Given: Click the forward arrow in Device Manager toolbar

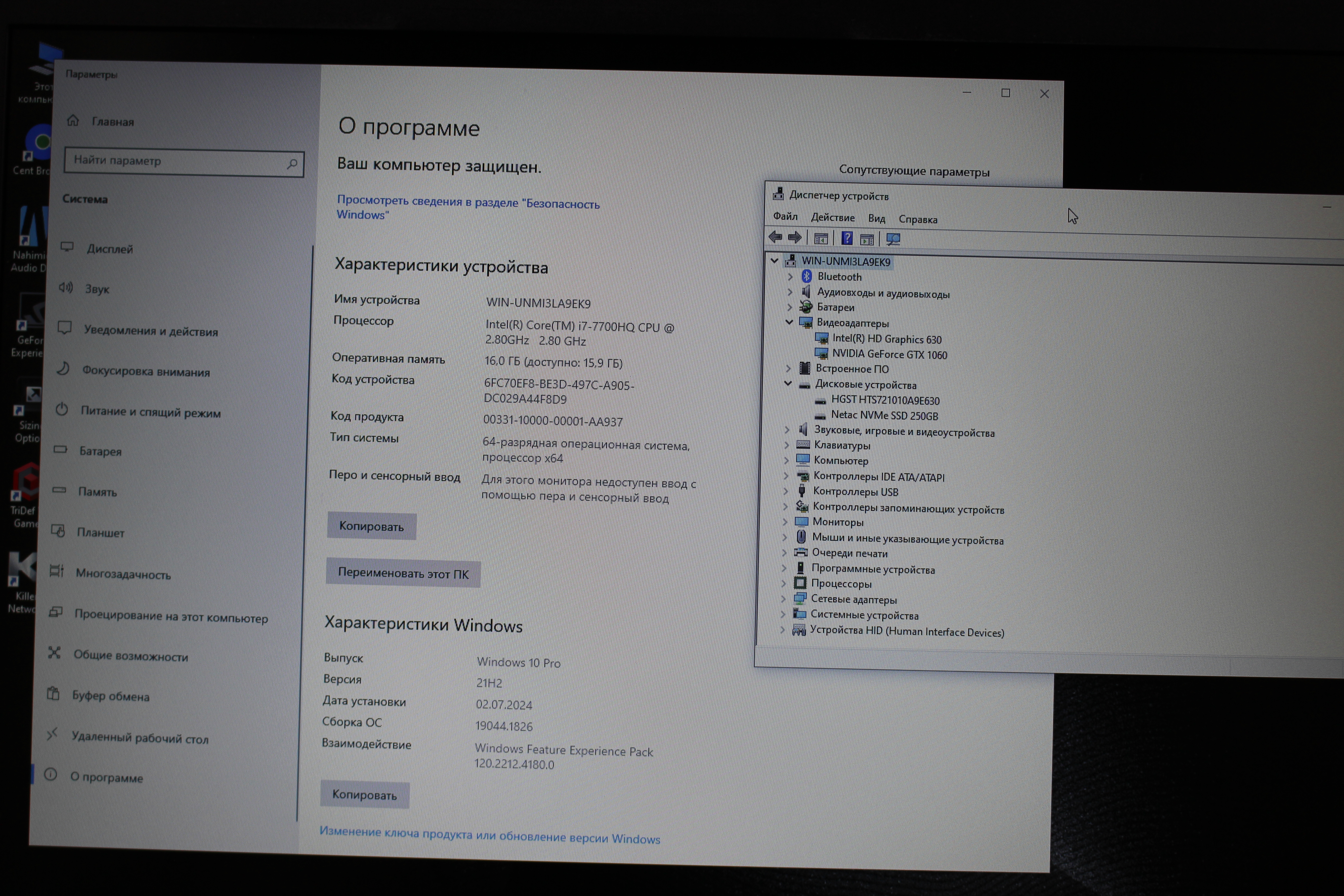Looking at the screenshot, I should (795, 238).
